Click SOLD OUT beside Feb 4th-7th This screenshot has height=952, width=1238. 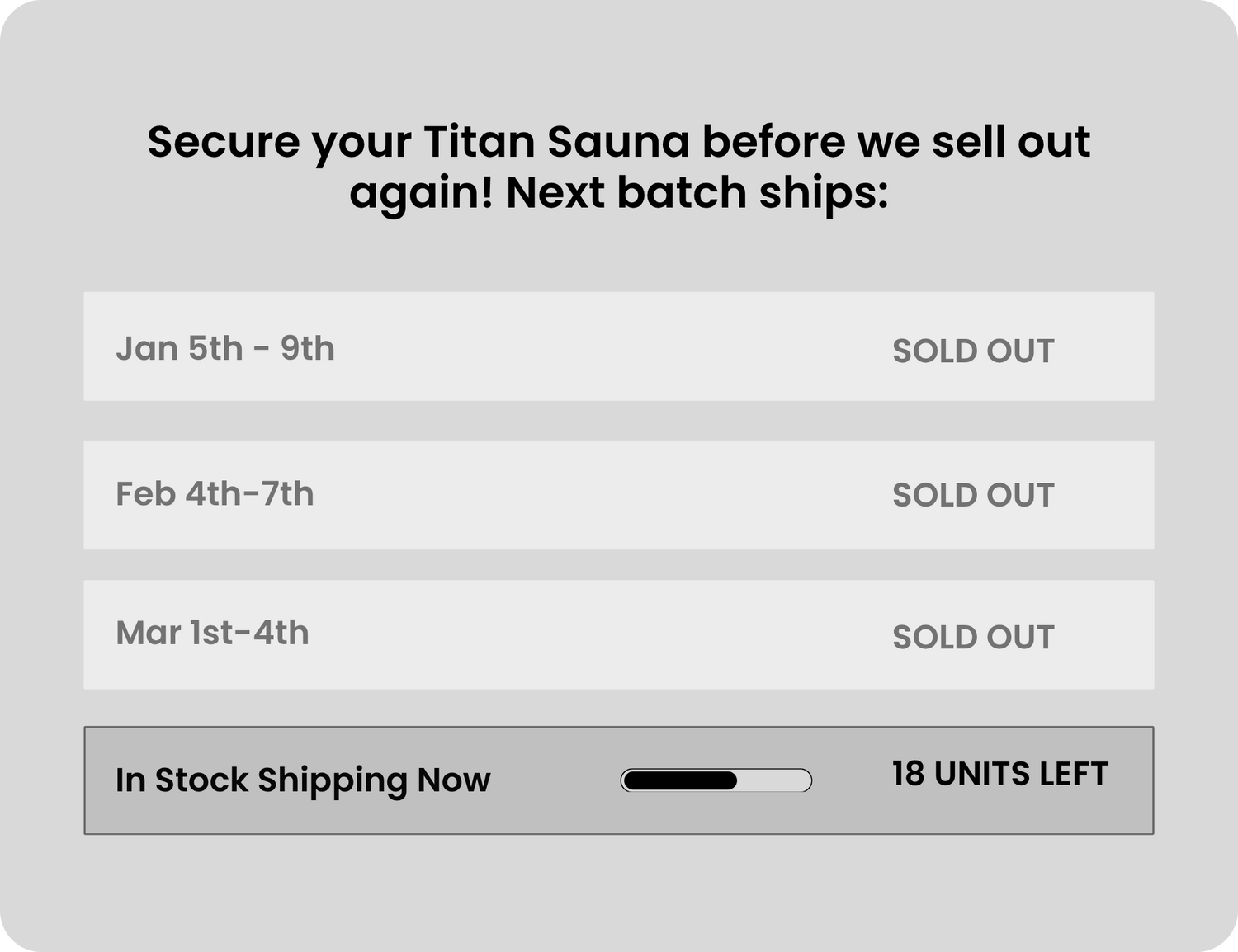point(972,496)
